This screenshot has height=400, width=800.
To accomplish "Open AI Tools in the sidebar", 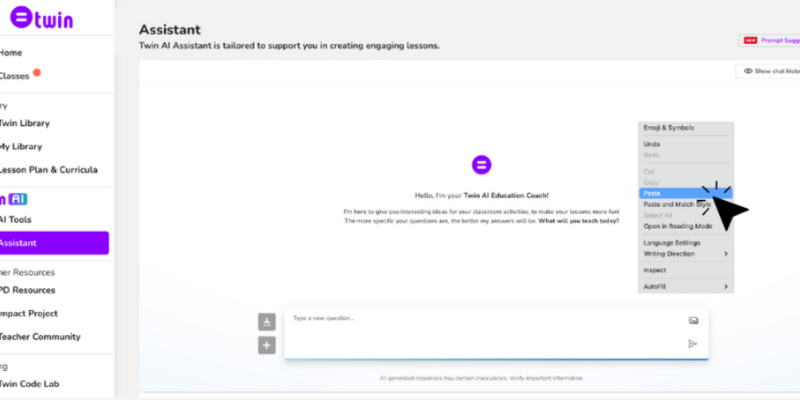I will (15, 220).
